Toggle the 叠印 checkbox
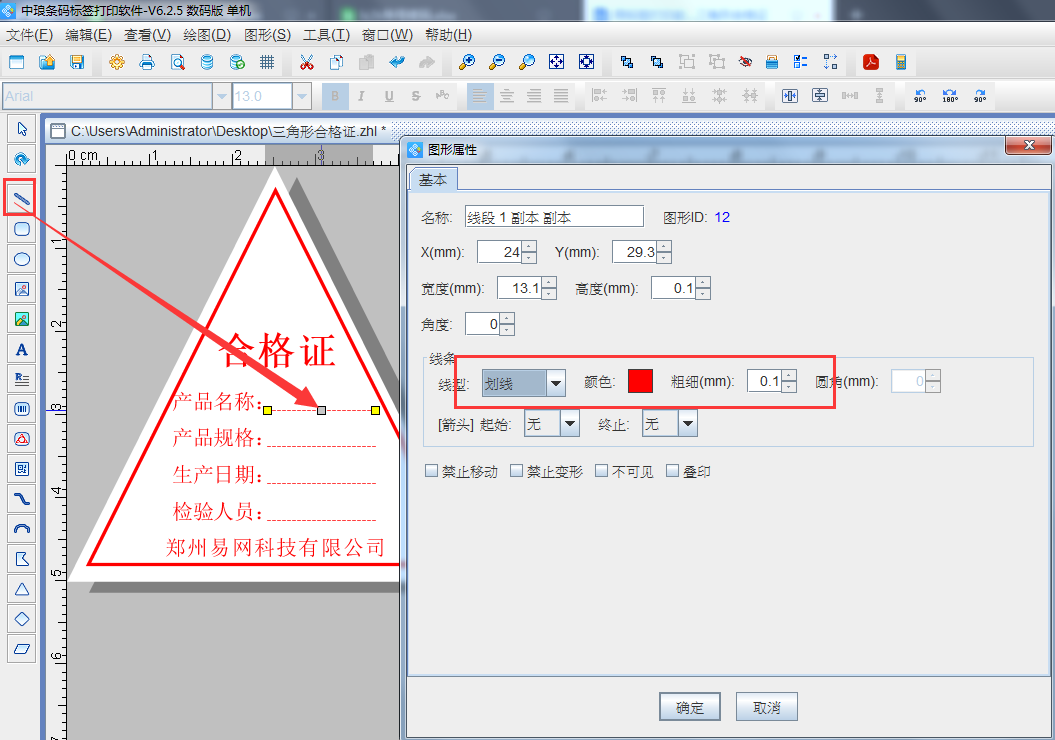 [673, 471]
